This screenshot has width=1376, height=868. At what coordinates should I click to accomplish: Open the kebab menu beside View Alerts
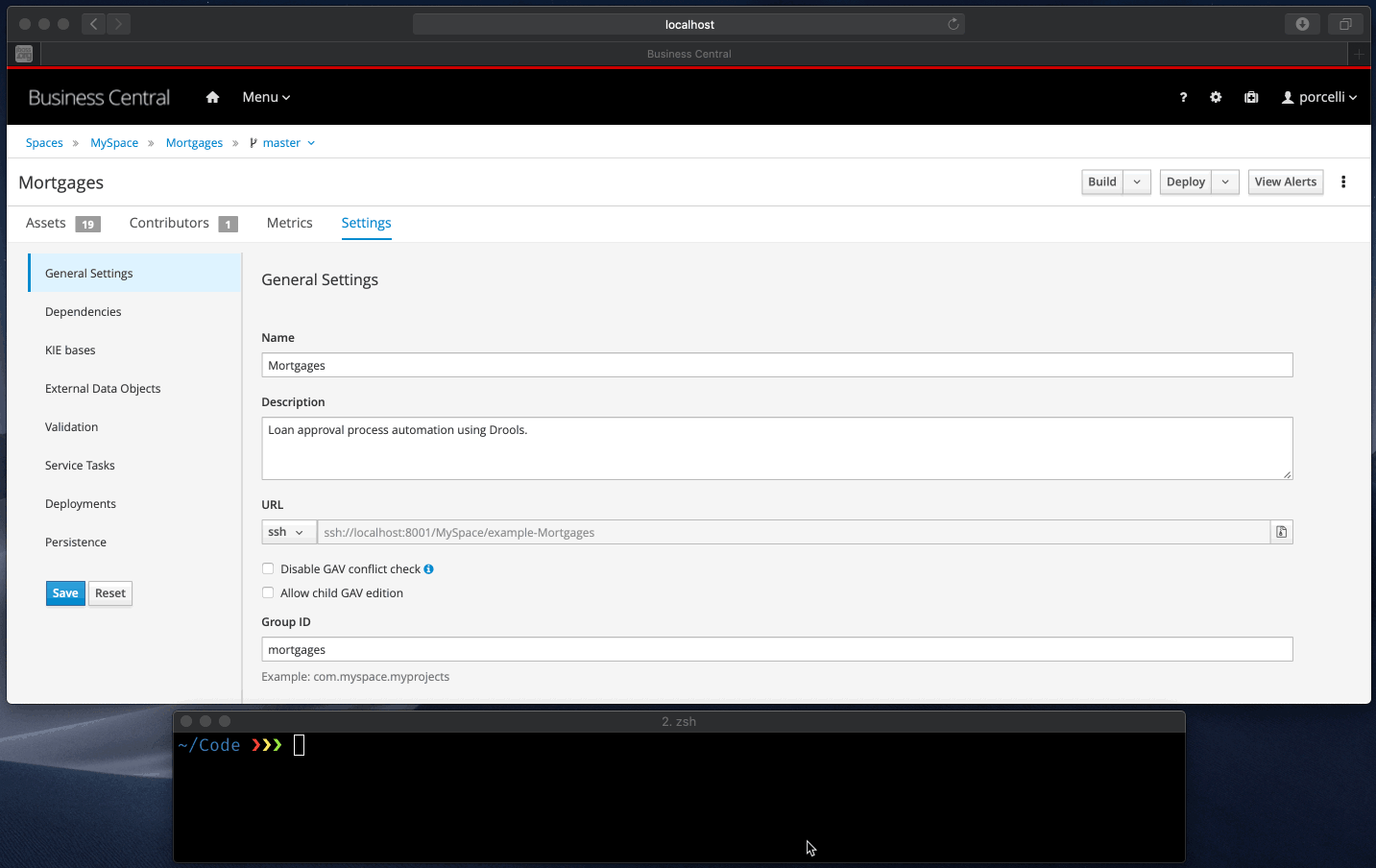click(1343, 182)
